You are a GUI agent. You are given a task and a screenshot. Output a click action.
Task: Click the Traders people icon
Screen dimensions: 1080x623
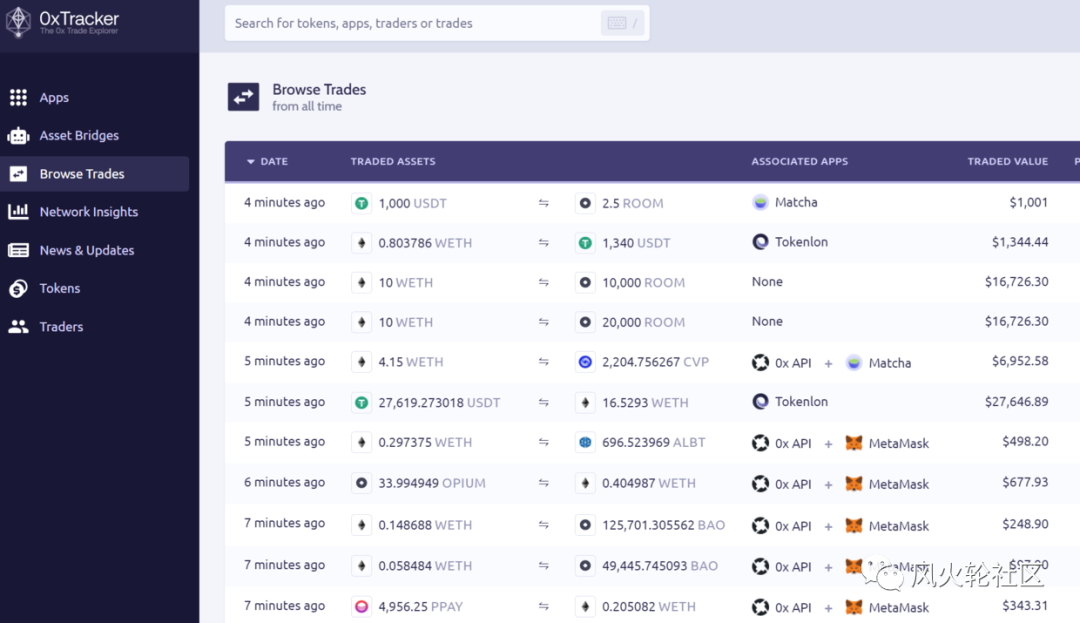18,327
